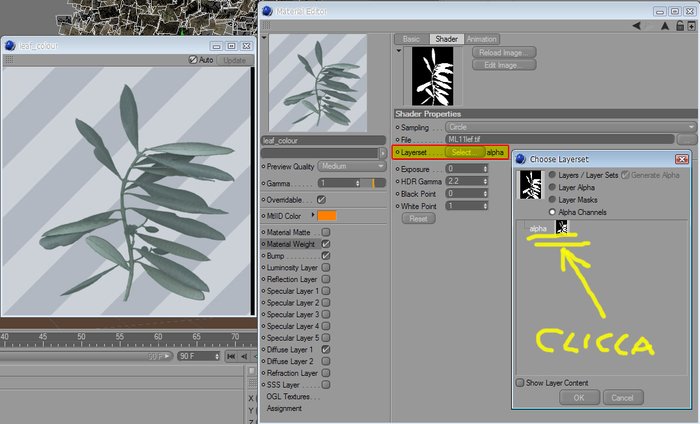Image resolution: width=700 pixels, height=424 pixels.
Task: Click the grip handle icon in leaf_colour window
Action: [8, 60]
